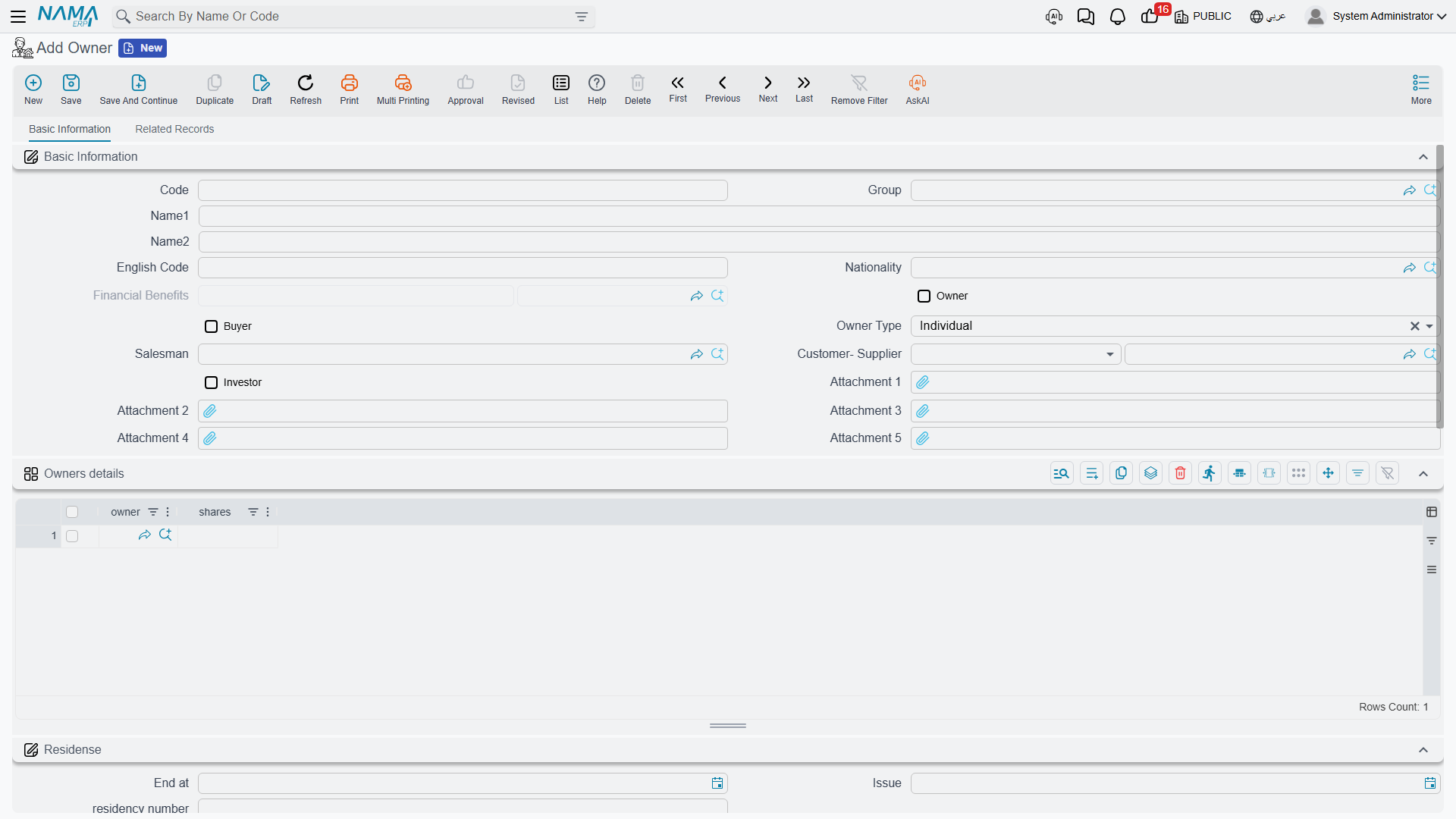
Task: Delete selected rows in Owners details
Action: tap(1180, 473)
